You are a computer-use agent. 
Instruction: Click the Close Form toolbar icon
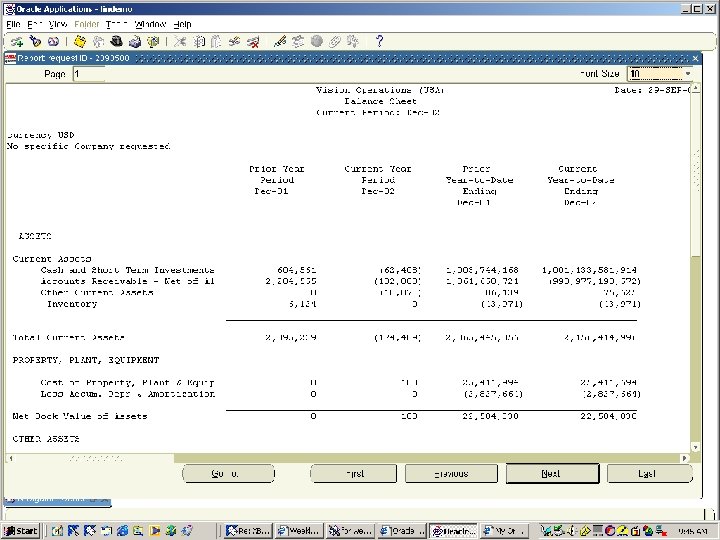click(153, 42)
